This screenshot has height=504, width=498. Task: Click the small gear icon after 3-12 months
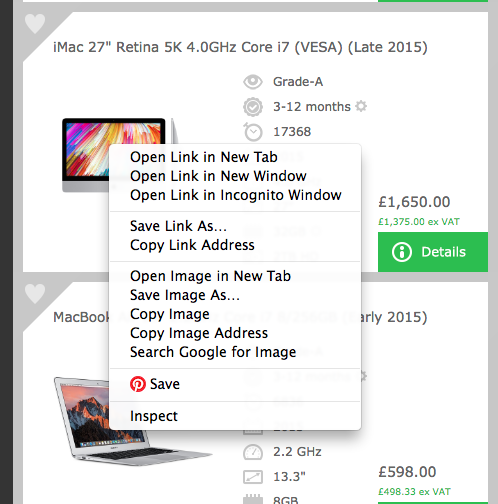(361, 106)
